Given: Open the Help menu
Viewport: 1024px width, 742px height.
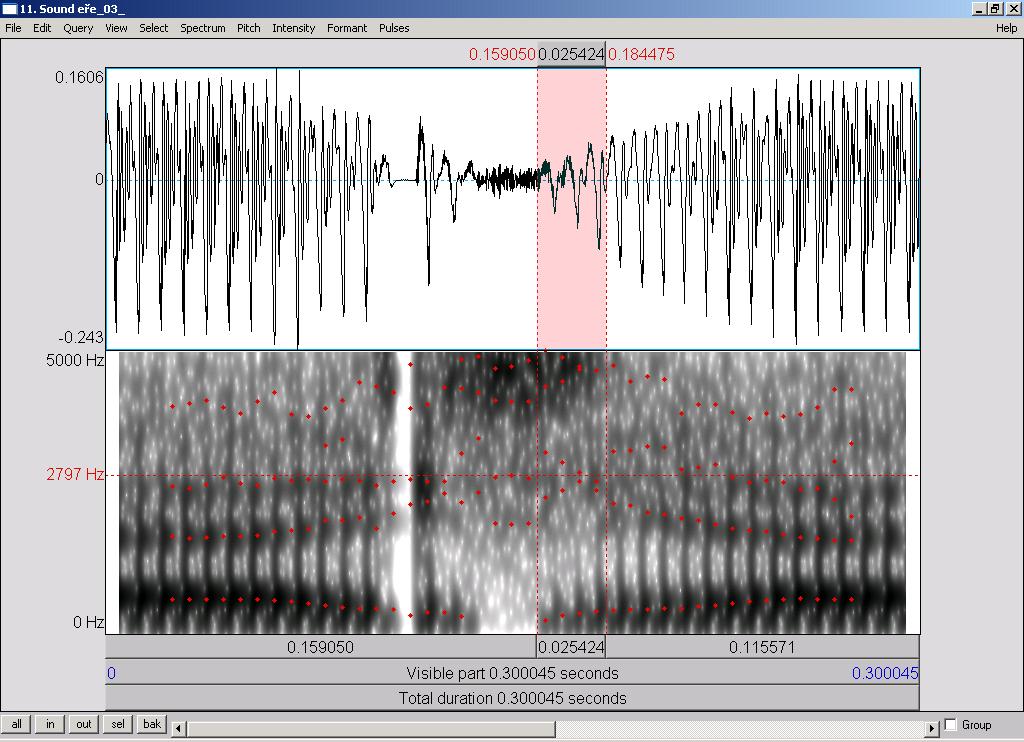Looking at the screenshot, I should pyautogui.click(x=1006, y=28).
